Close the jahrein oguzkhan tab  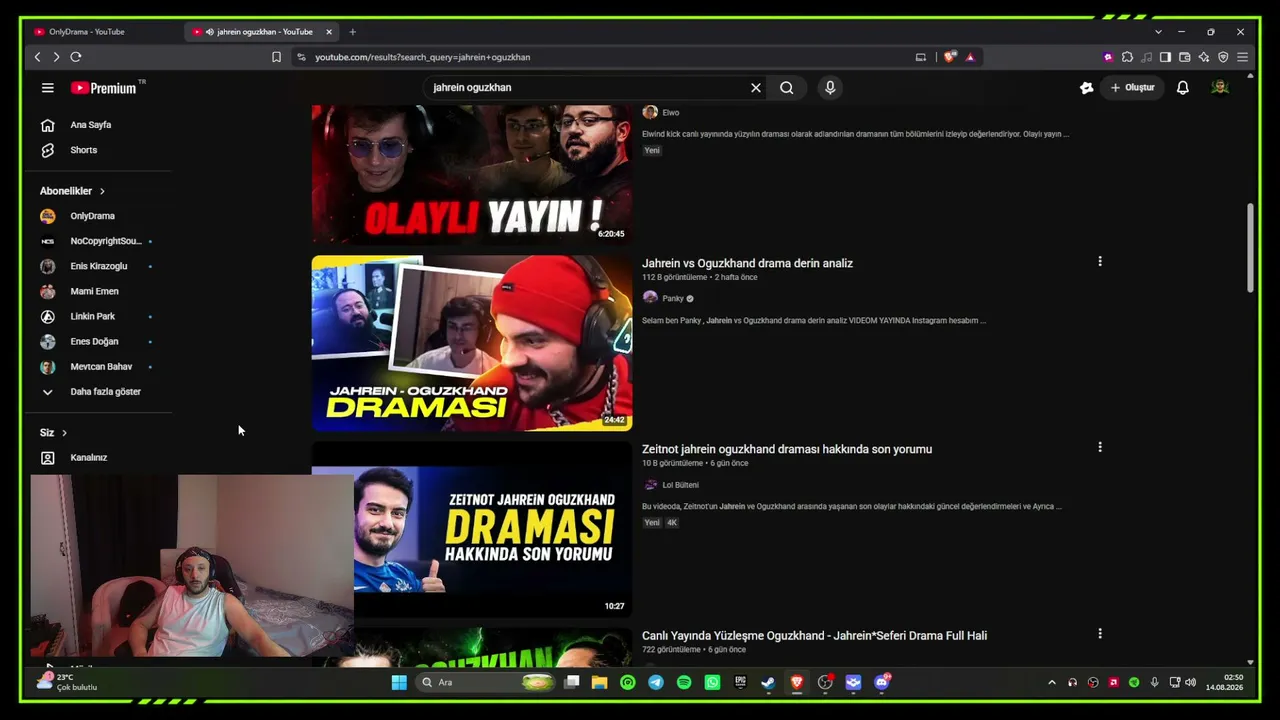(x=329, y=32)
